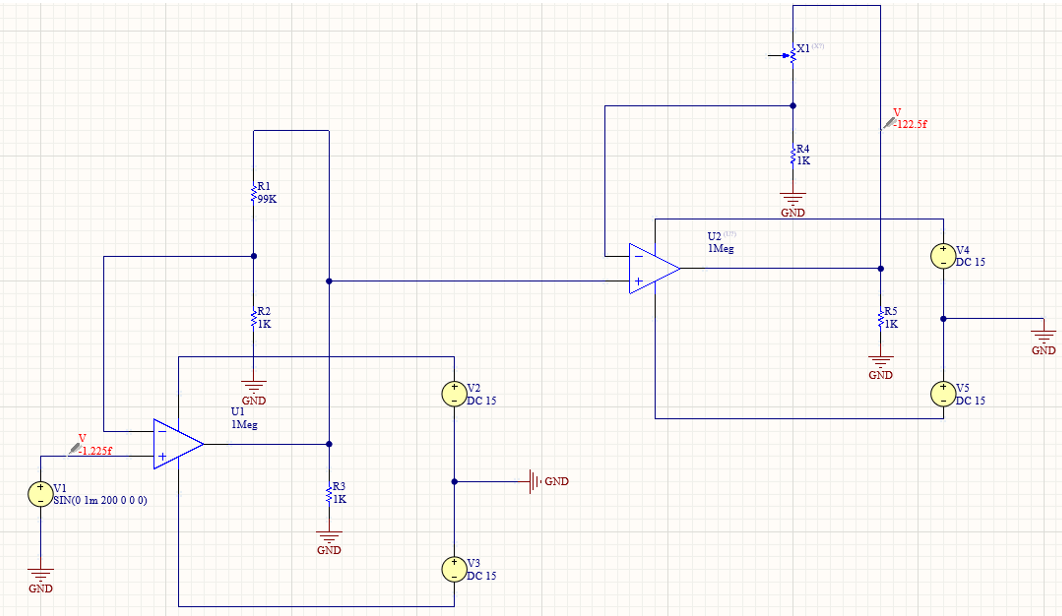1062x616 pixels.
Task: Click junction dot above R4
Action: (x=793, y=106)
